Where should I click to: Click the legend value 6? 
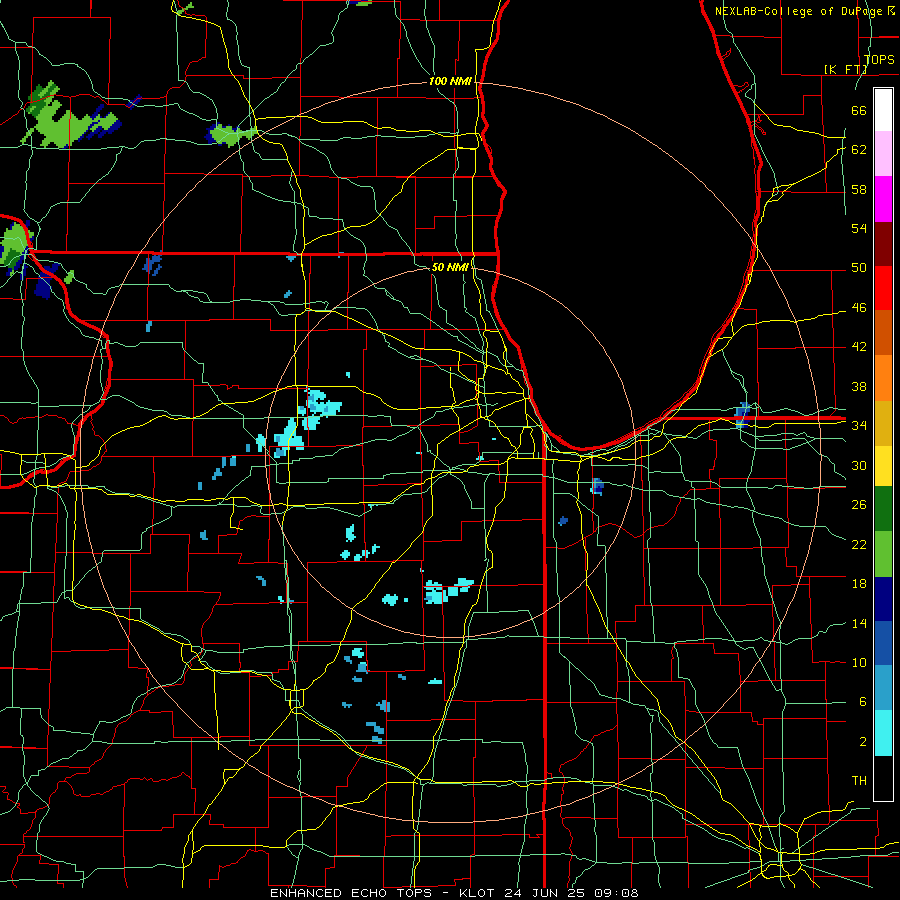862,702
